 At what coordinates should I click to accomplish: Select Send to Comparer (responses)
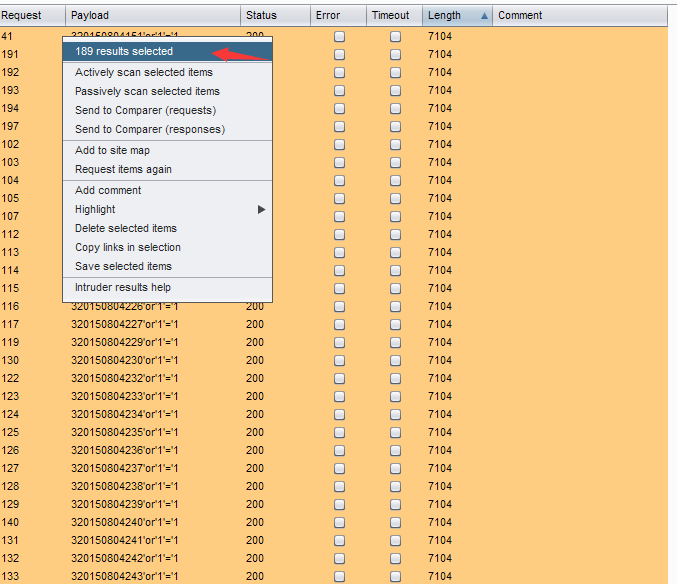pyautogui.click(x=168, y=129)
